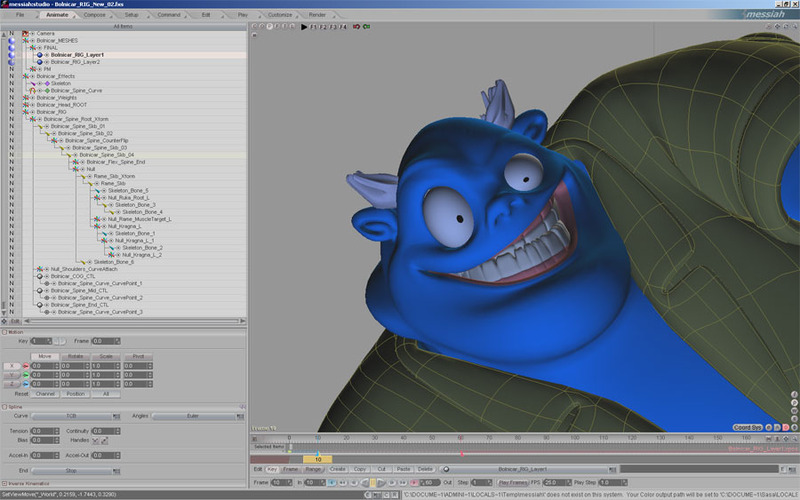
Task: Toggle visibility of Bolnicar_MESHES in first column
Action: (x=11, y=40)
